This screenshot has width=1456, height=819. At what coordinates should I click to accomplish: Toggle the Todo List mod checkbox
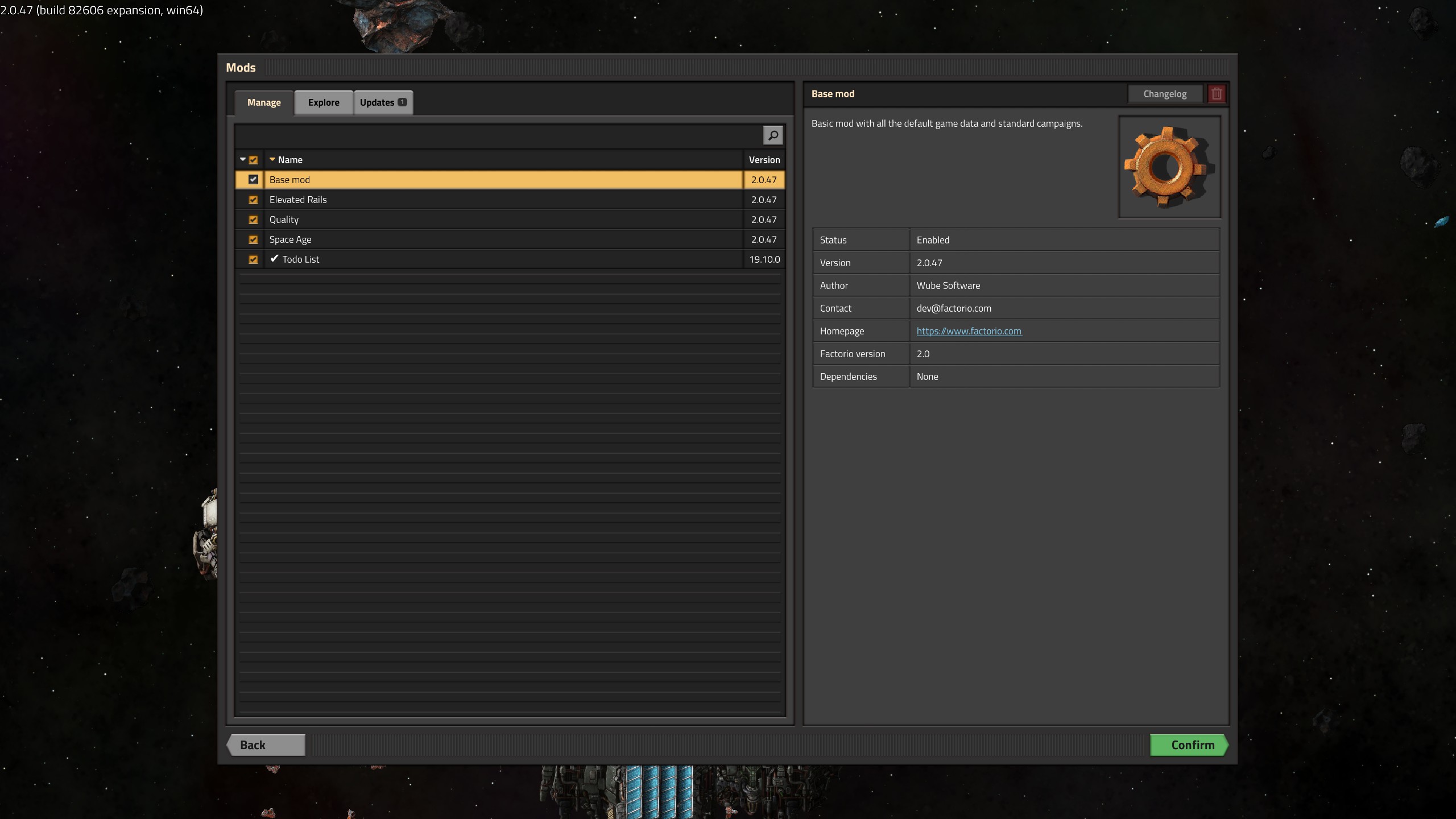253,259
